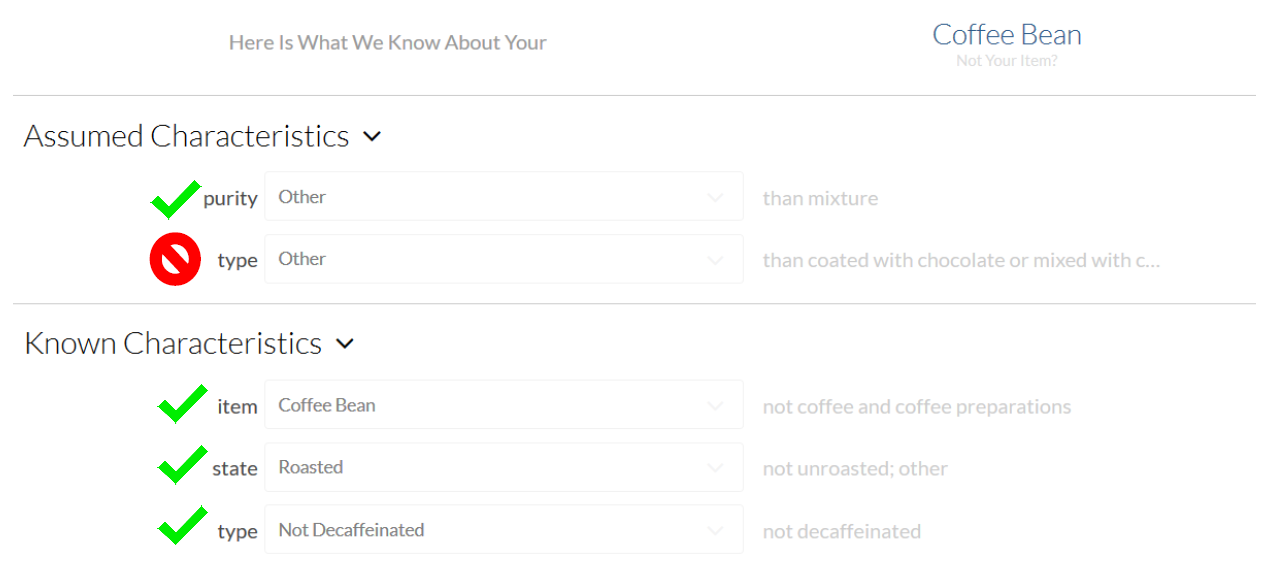Open the purity dropdown showing Other
This screenshot has width=1277, height=586.
point(504,197)
